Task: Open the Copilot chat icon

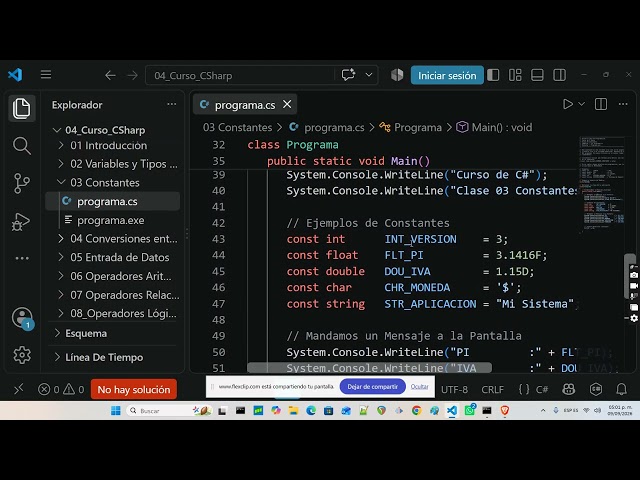Action: (x=348, y=75)
